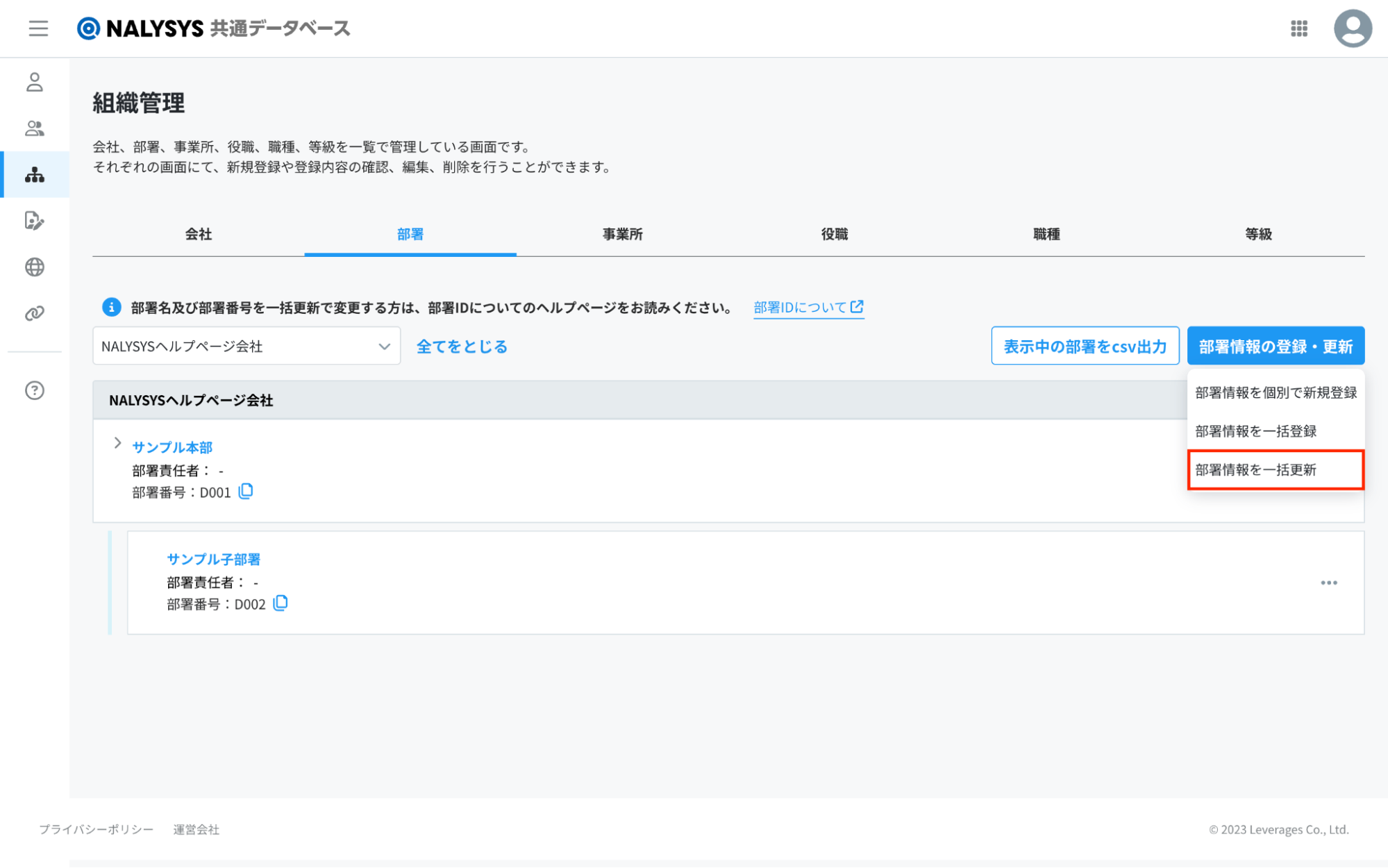Open the help question mark icon

35,390
